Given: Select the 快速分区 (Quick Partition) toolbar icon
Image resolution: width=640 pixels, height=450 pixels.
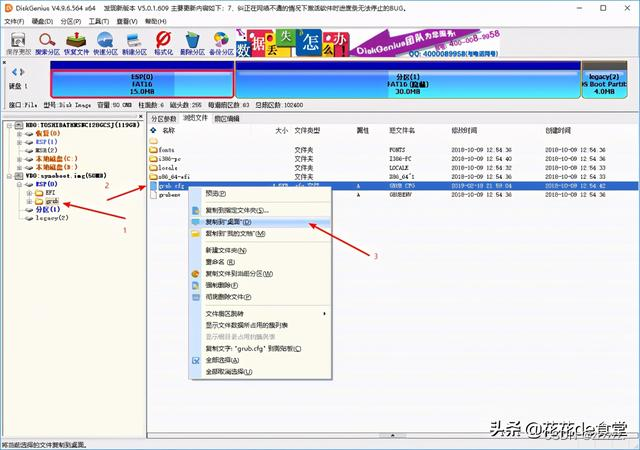Looking at the screenshot, I should click(x=105, y=43).
